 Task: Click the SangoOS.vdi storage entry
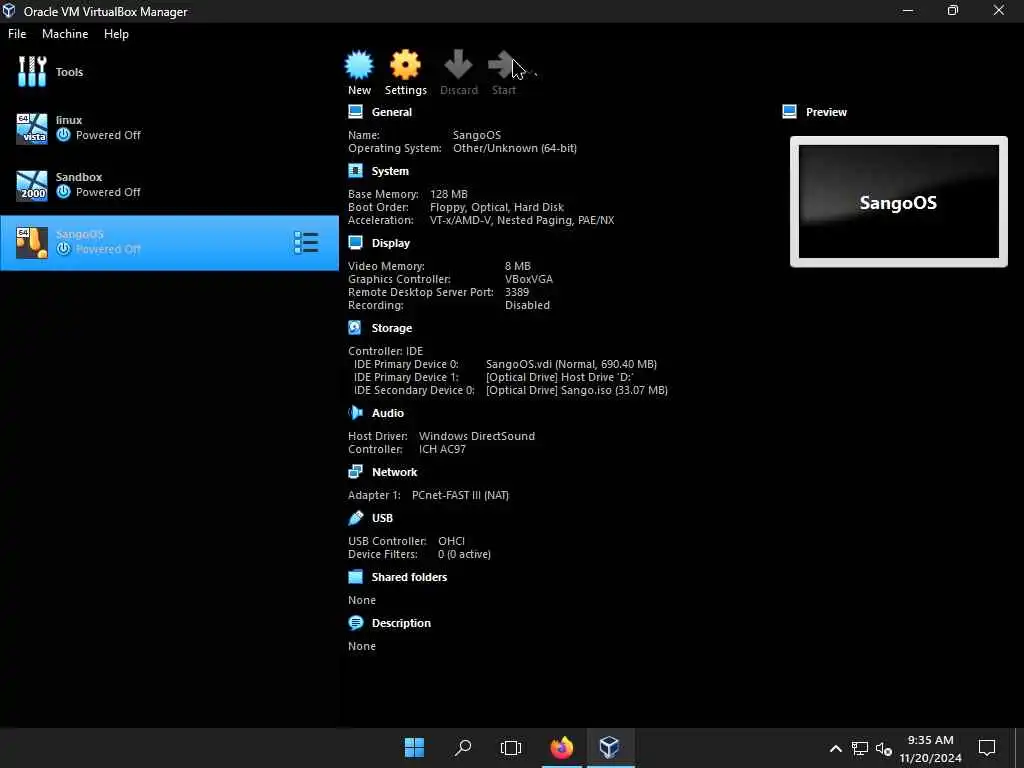point(571,364)
